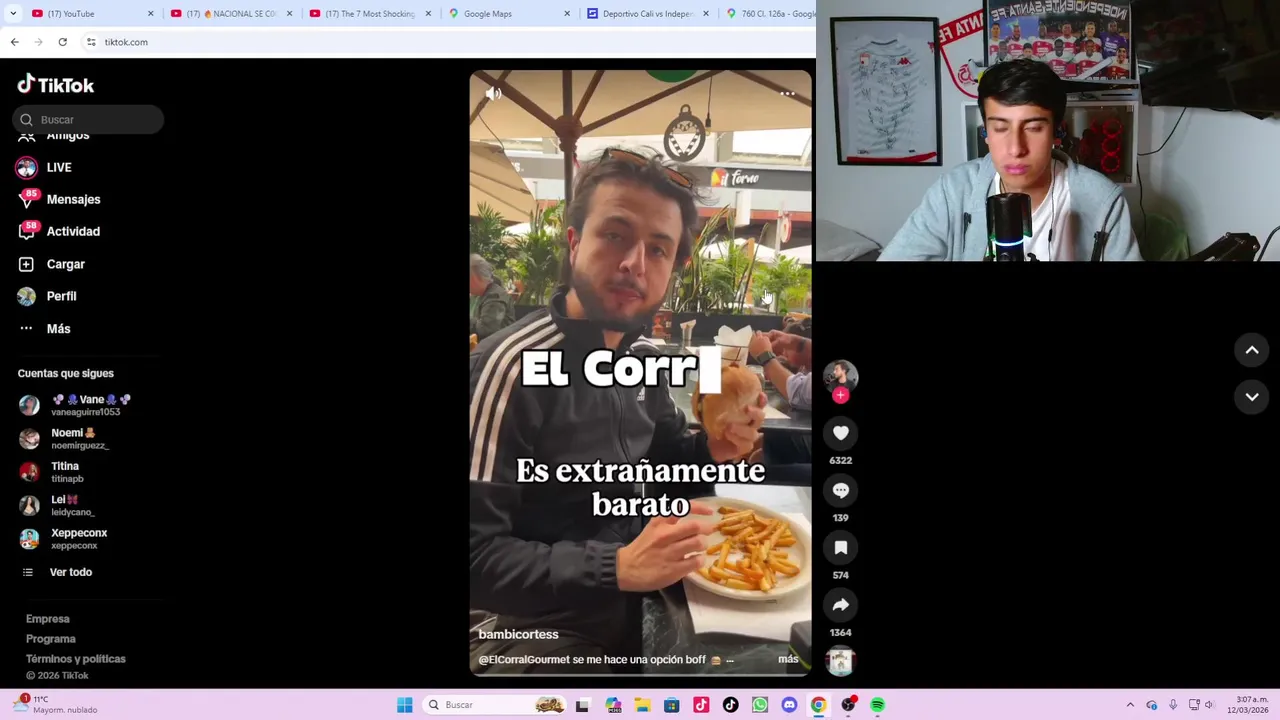This screenshot has width=1280, height=720.
Task: Expand Términos y políticas footer section
Action: pyautogui.click(x=76, y=659)
